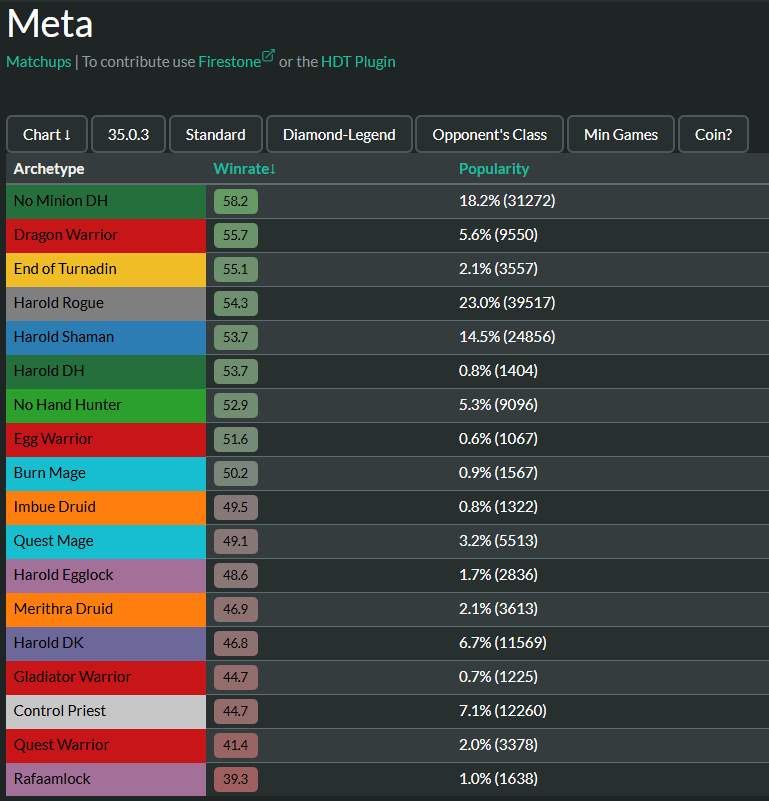Open the 35.0.3 patch version selector
The image size is (769, 801).
point(128,134)
